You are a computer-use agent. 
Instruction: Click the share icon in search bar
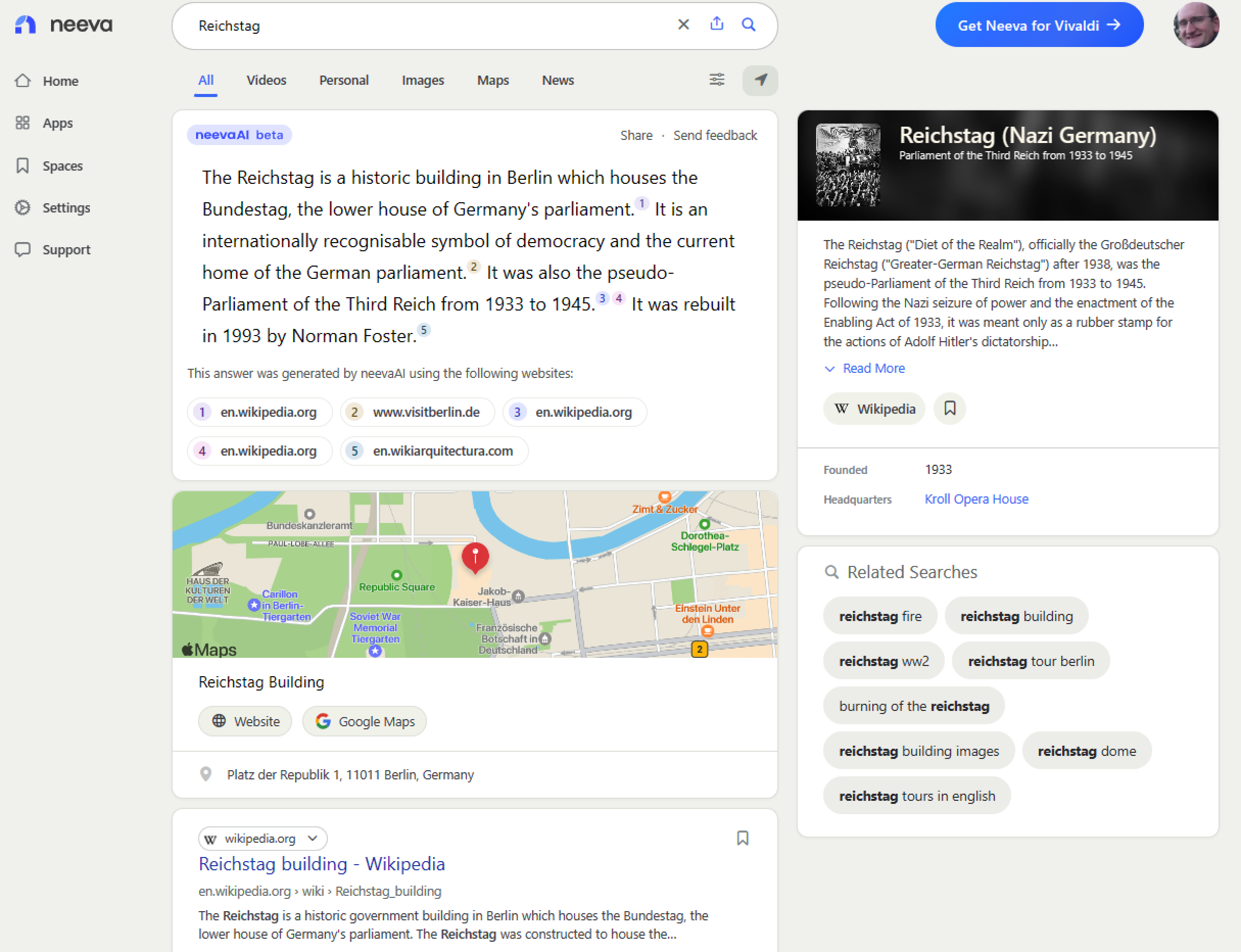pyautogui.click(x=717, y=25)
